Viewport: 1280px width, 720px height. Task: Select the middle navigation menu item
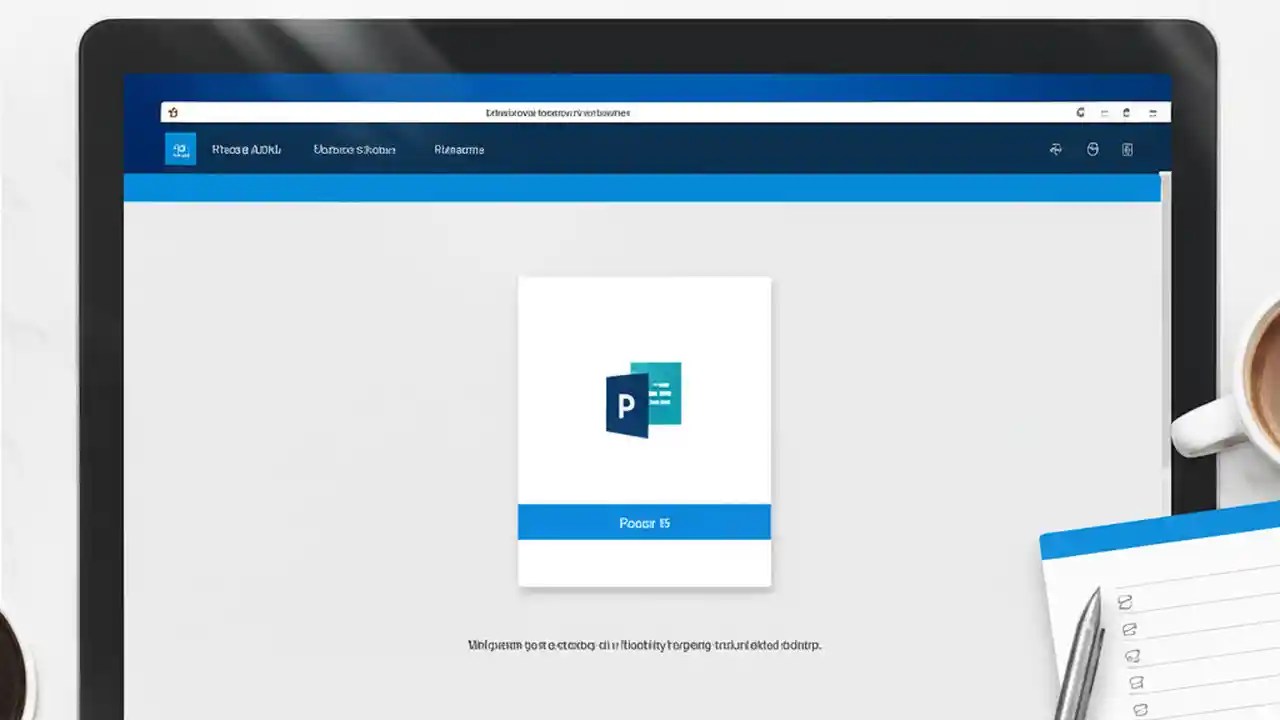tap(355, 149)
